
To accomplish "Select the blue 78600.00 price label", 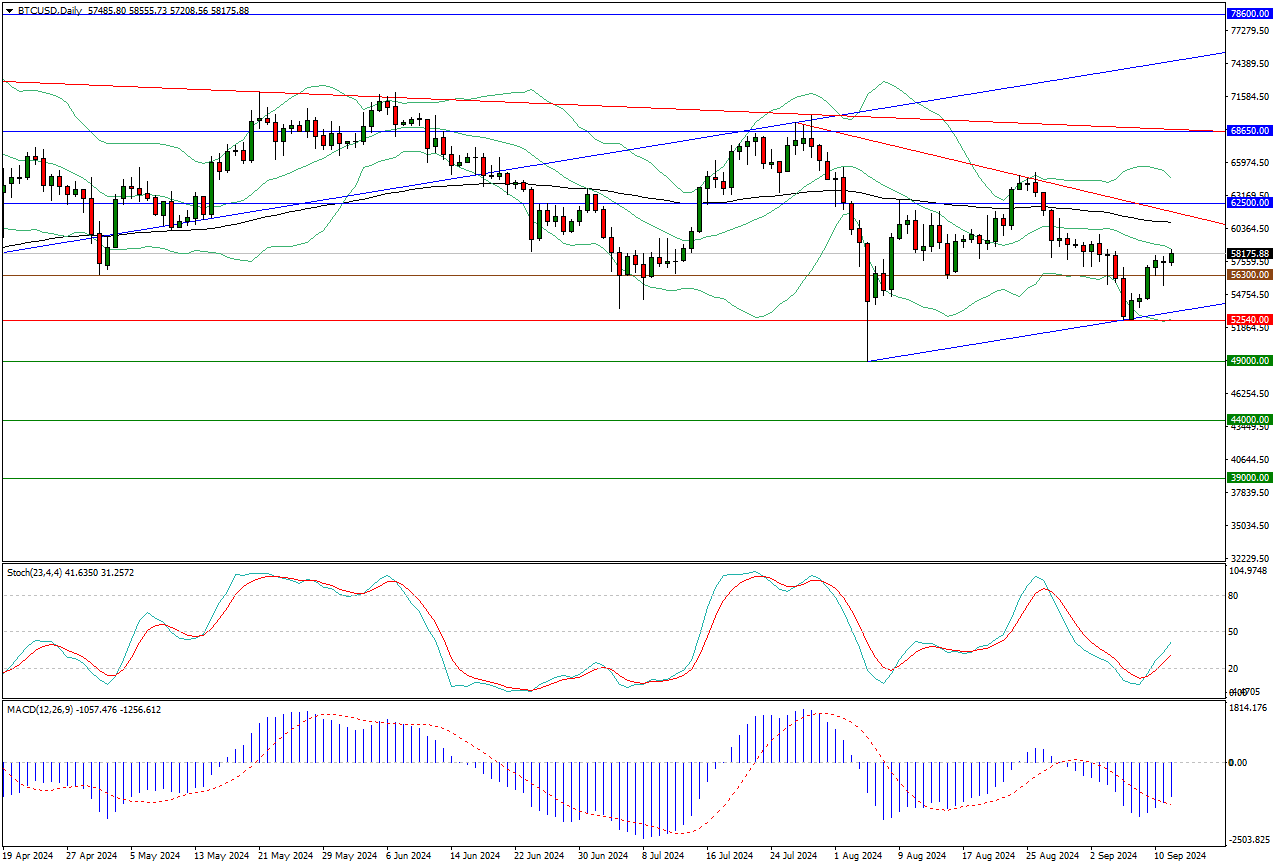I will pos(1249,14).
